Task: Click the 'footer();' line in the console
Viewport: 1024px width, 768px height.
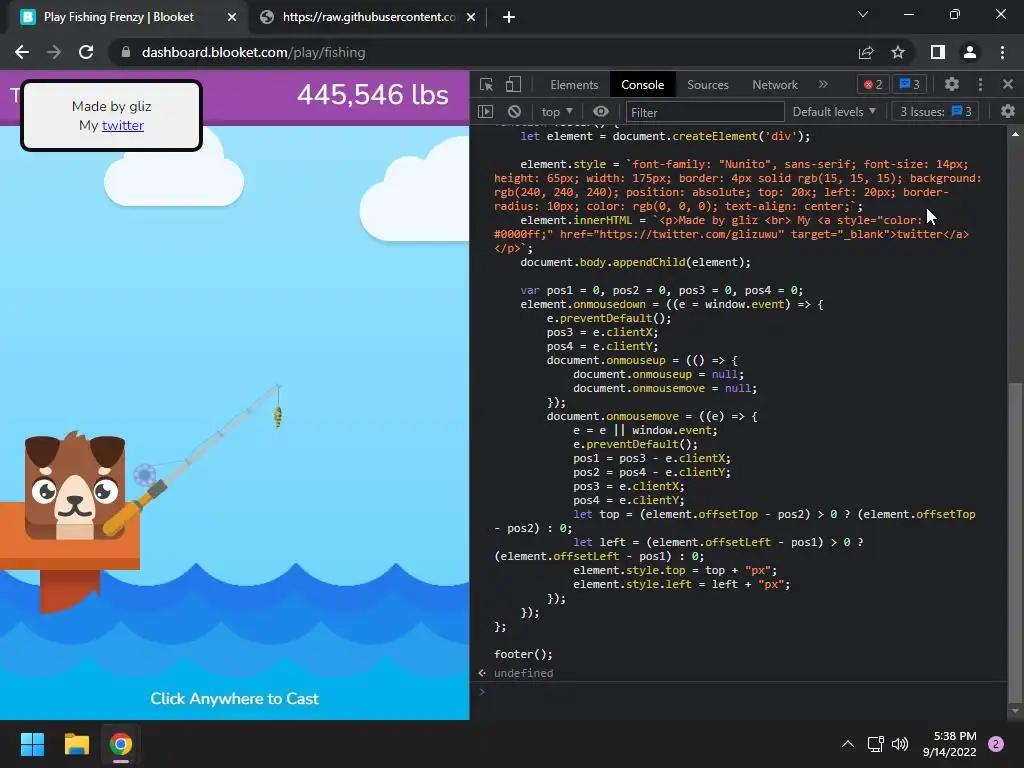Action: [x=523, y=654]
